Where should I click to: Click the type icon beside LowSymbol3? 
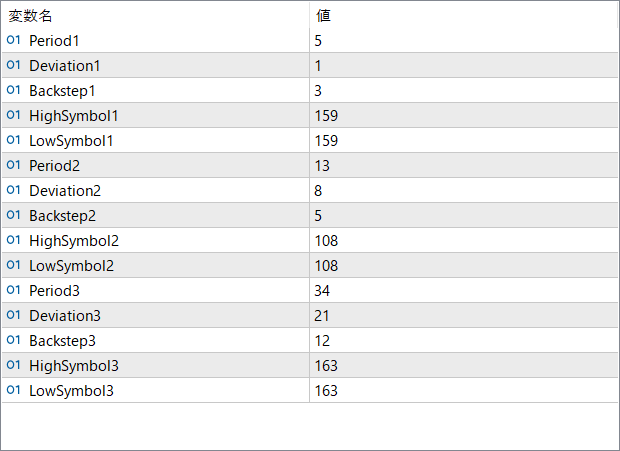coord(13,390)
